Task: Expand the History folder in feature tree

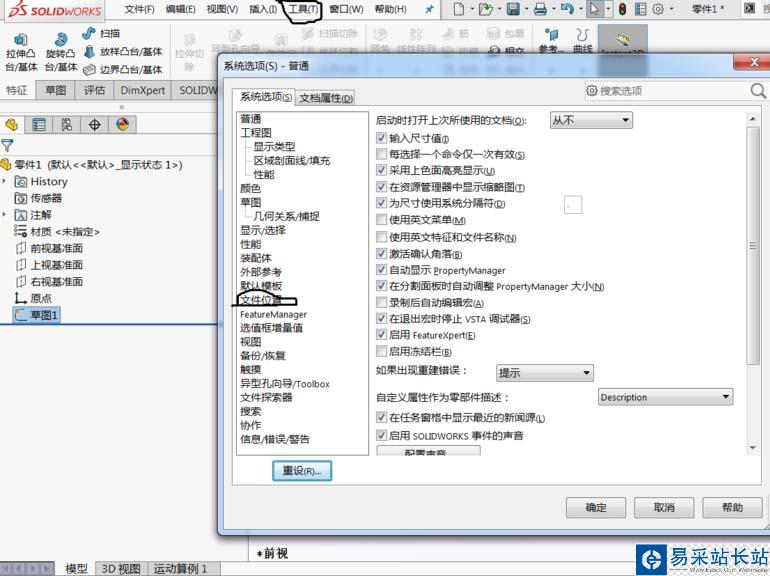Action: point(4,182)
